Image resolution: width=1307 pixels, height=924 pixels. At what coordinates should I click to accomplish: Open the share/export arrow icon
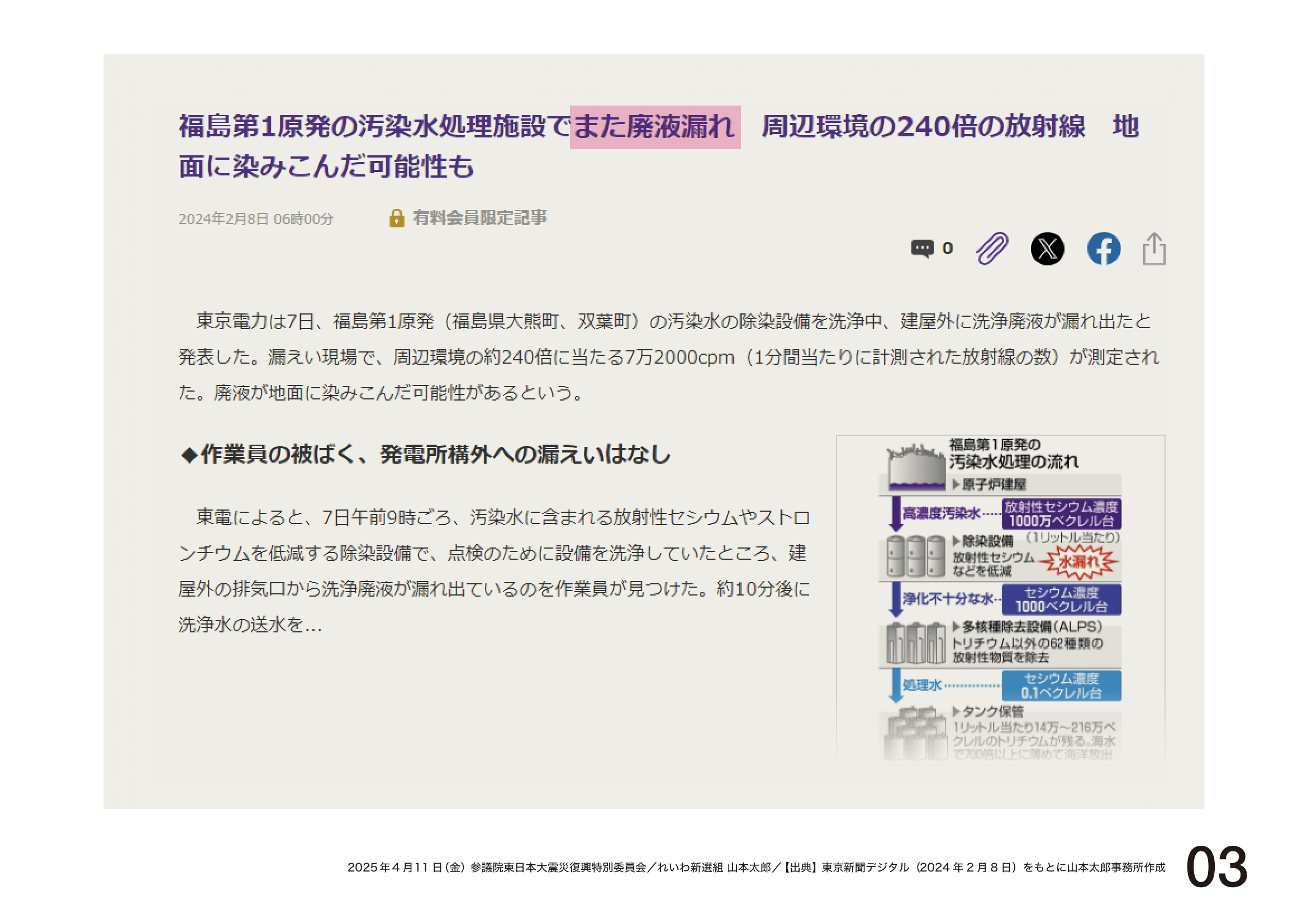1154,249
